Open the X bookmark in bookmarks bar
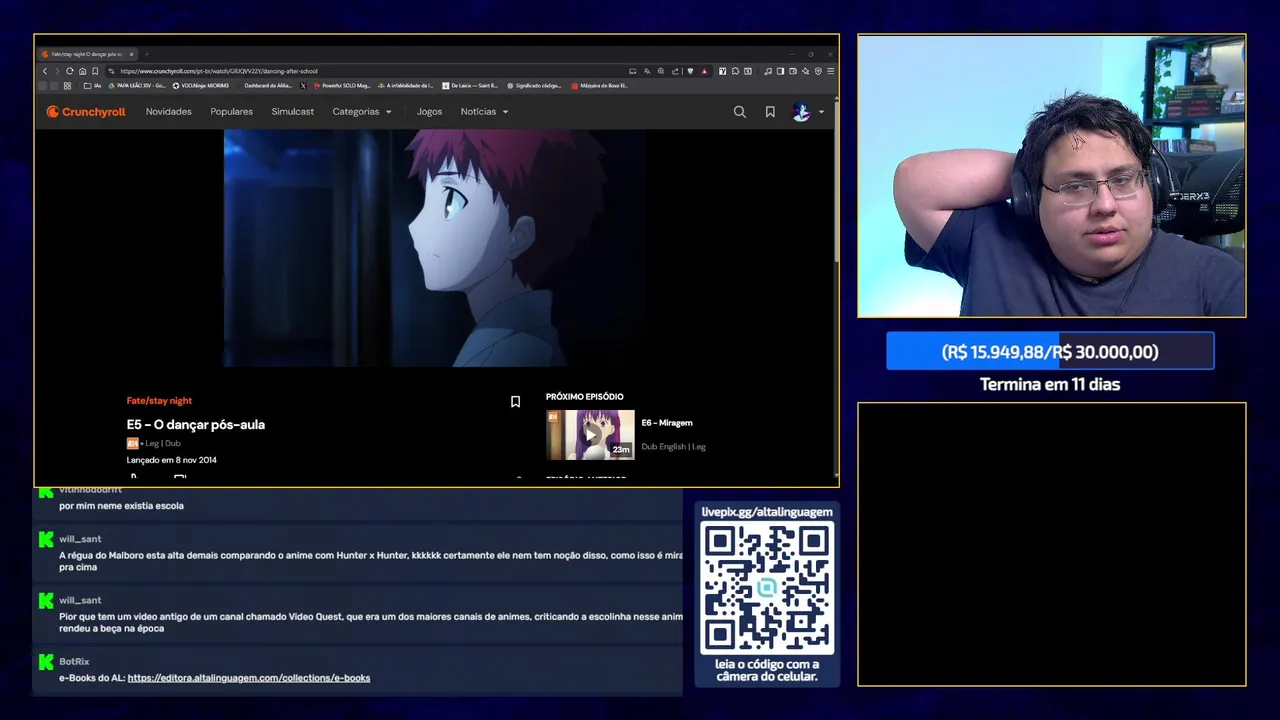Image resolution: width=1280 pixels, height=720 pixels. [x=303, y=86]
